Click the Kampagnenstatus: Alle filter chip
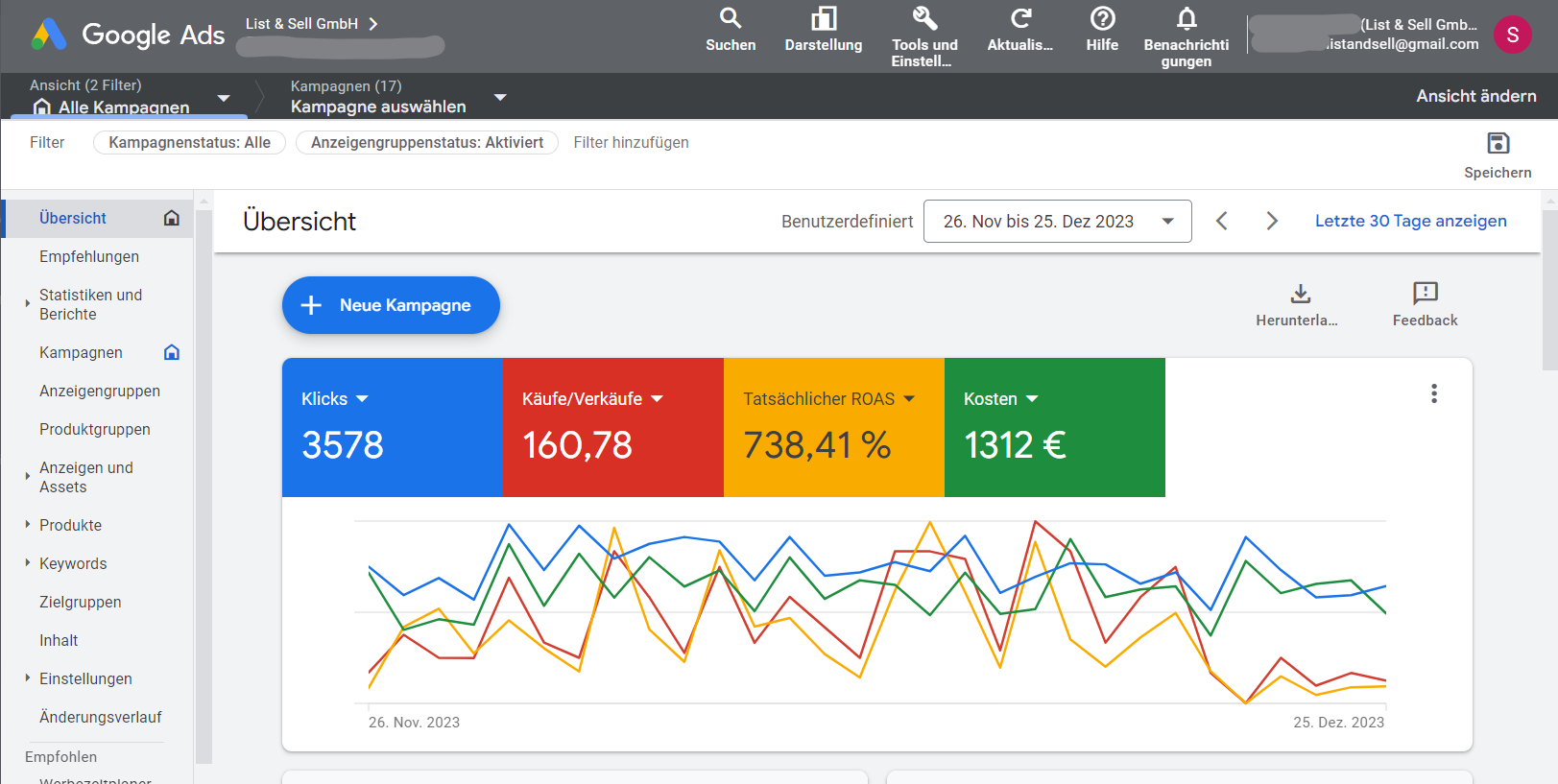 [189, 142]
